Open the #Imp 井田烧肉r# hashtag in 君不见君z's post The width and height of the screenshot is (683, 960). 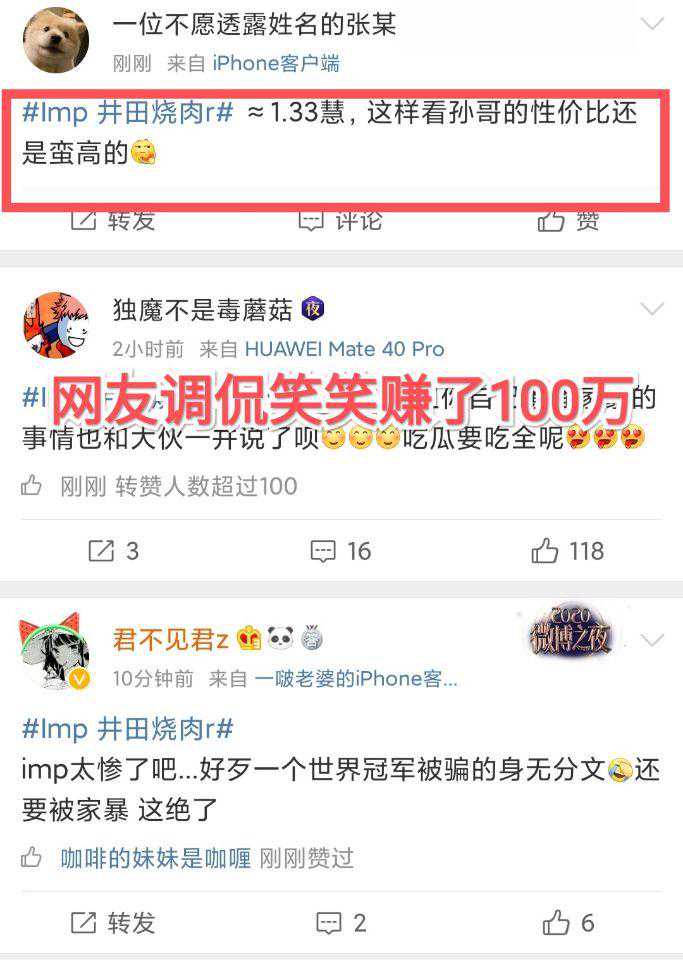(x=128, y=729)
